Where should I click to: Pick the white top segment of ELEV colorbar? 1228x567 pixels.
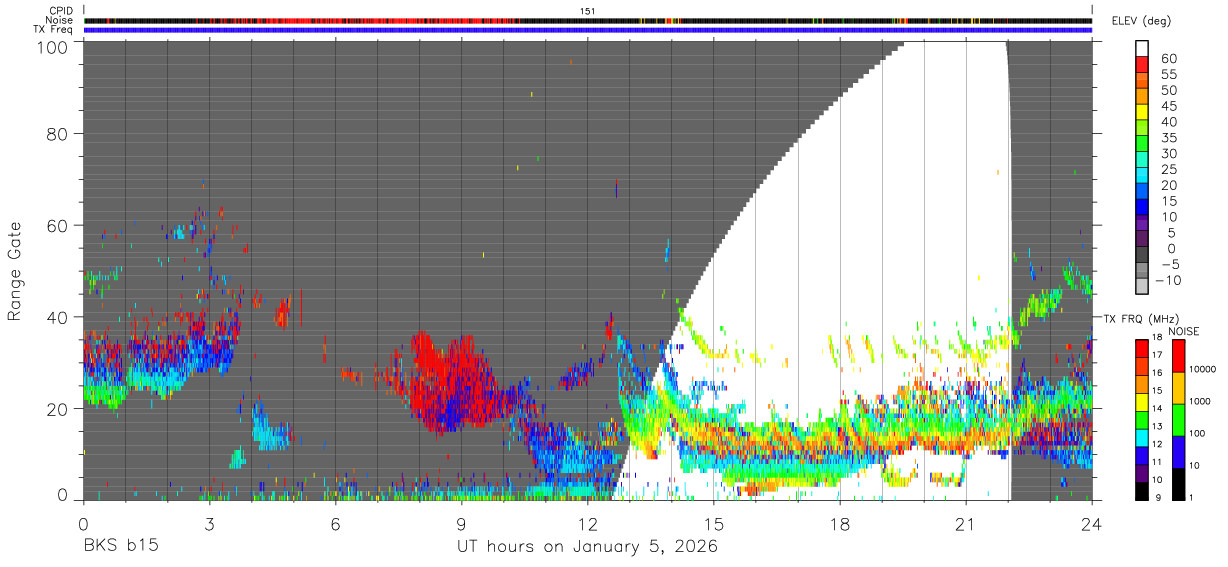click(1142, 47)
